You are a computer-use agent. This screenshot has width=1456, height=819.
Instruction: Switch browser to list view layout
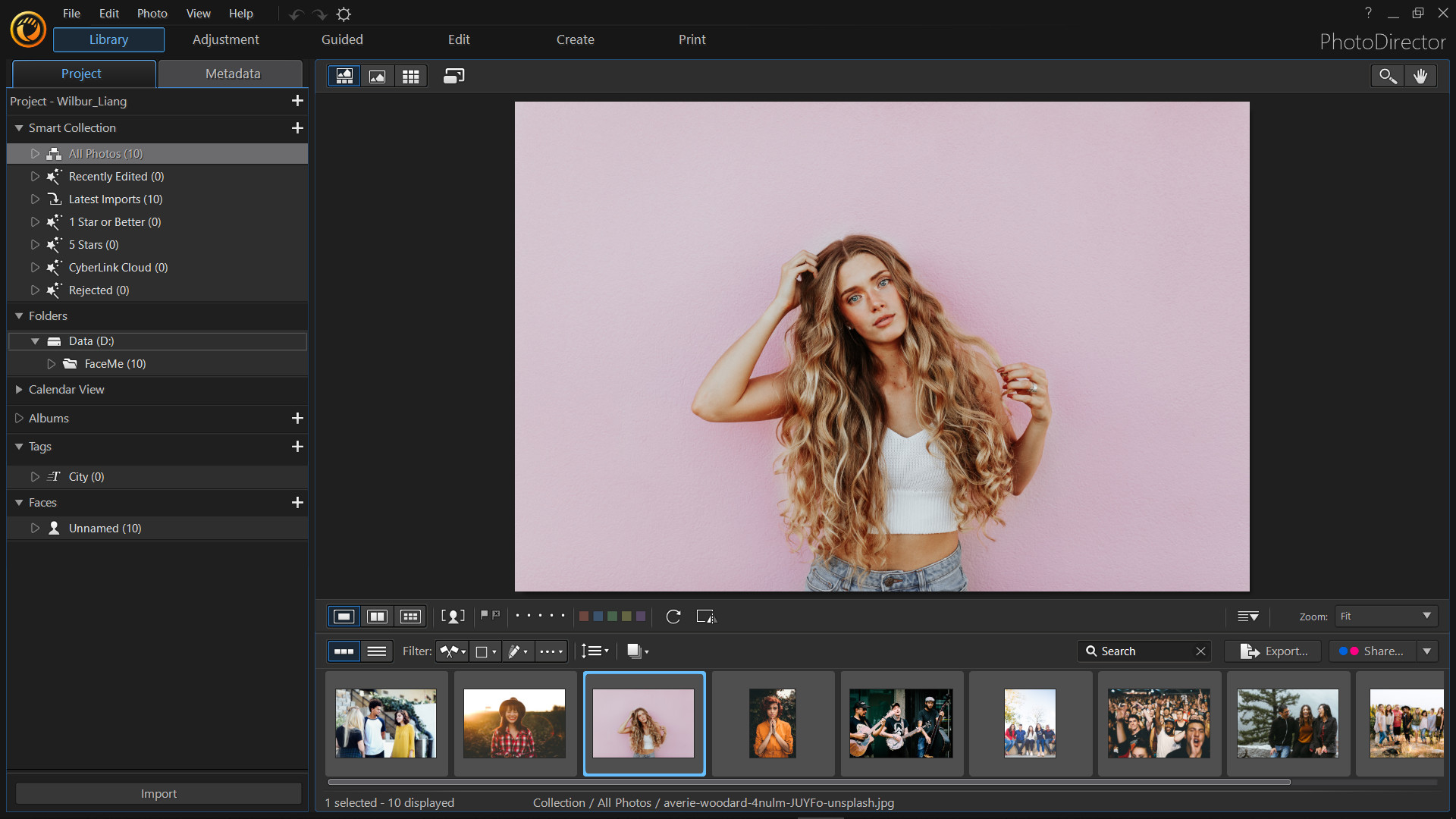coord(377,651)
